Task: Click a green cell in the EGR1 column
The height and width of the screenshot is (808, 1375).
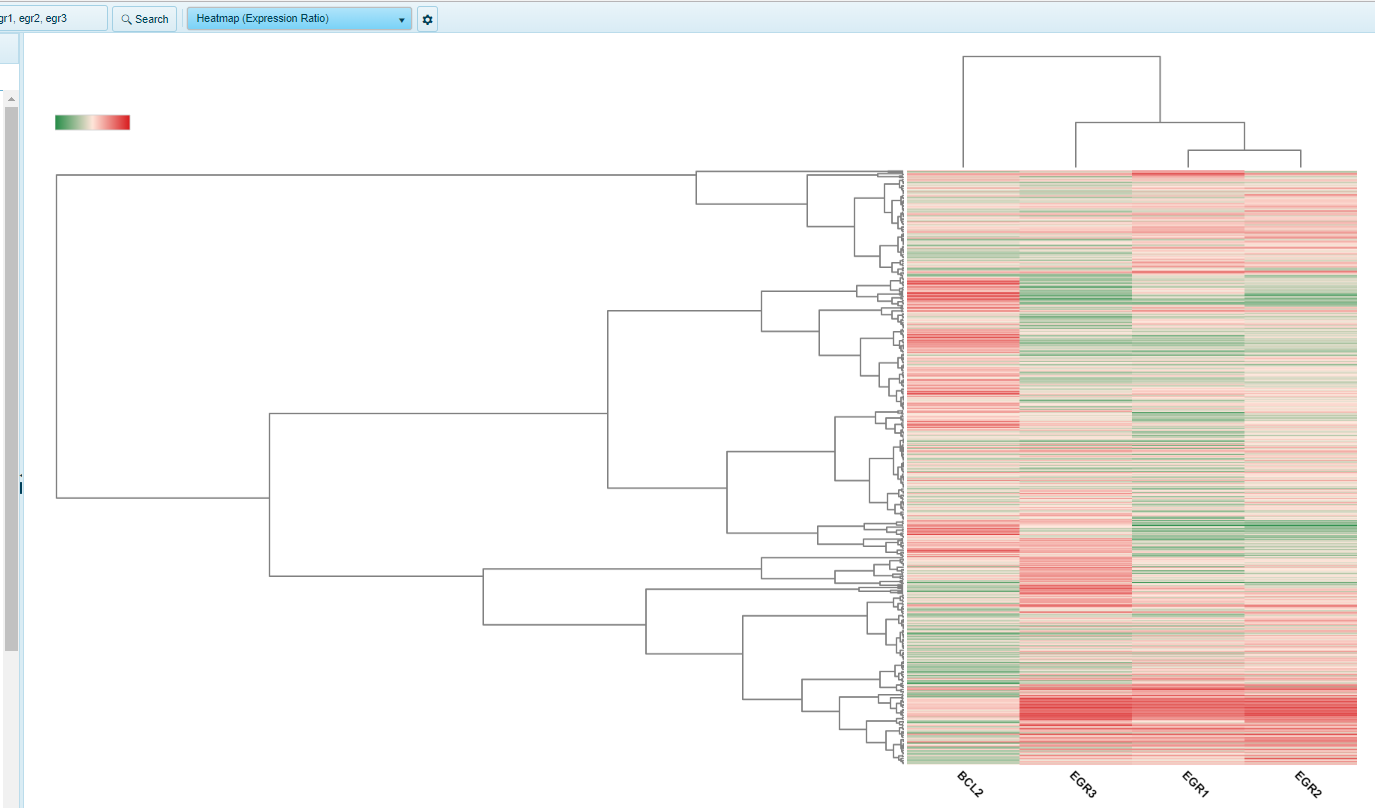Action: pos(1190,525)
